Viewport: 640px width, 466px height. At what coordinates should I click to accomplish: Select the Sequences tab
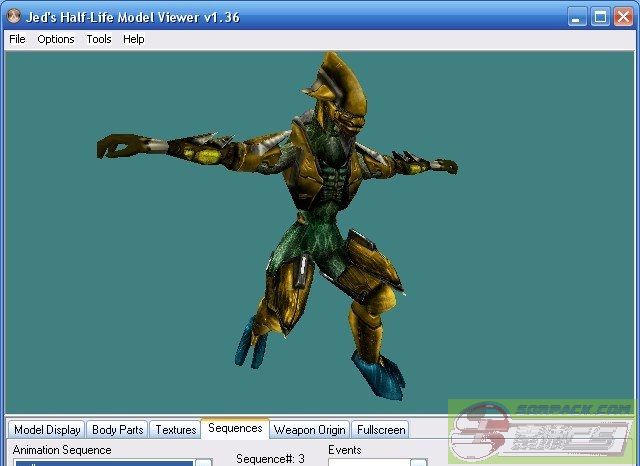coord(235,428)
